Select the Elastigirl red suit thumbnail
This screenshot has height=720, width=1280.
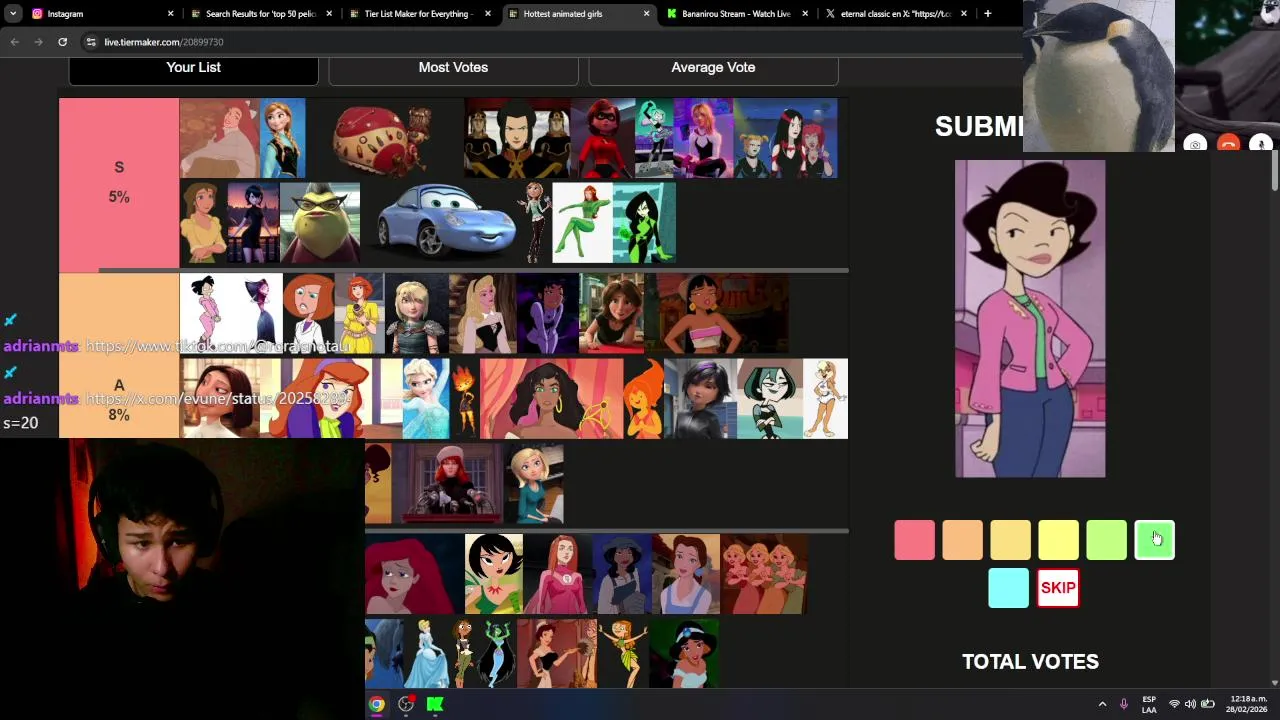tap(603, 138)
